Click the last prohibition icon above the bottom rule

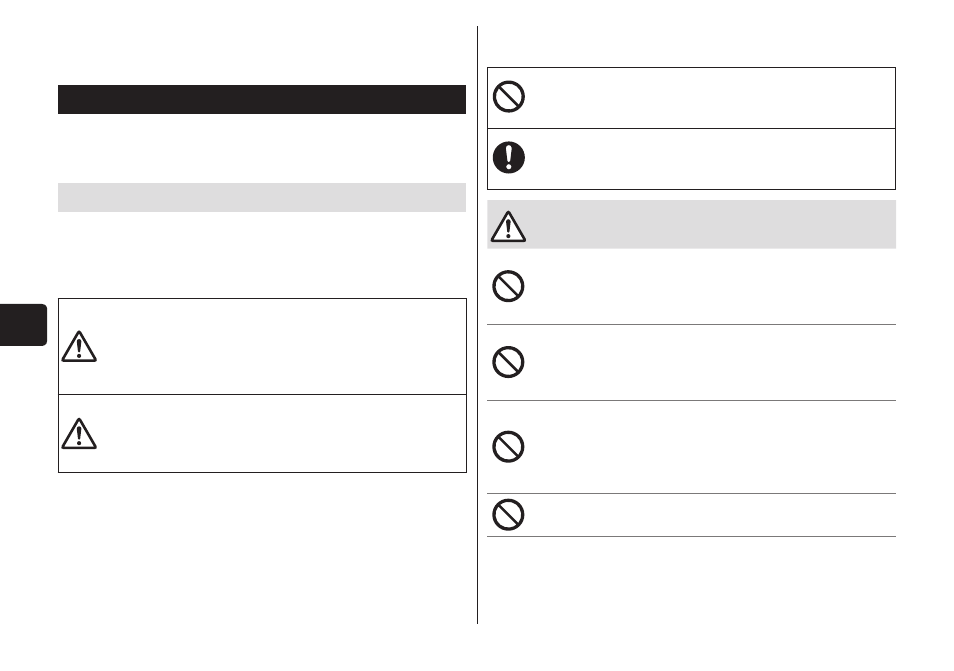pos(508,515)
